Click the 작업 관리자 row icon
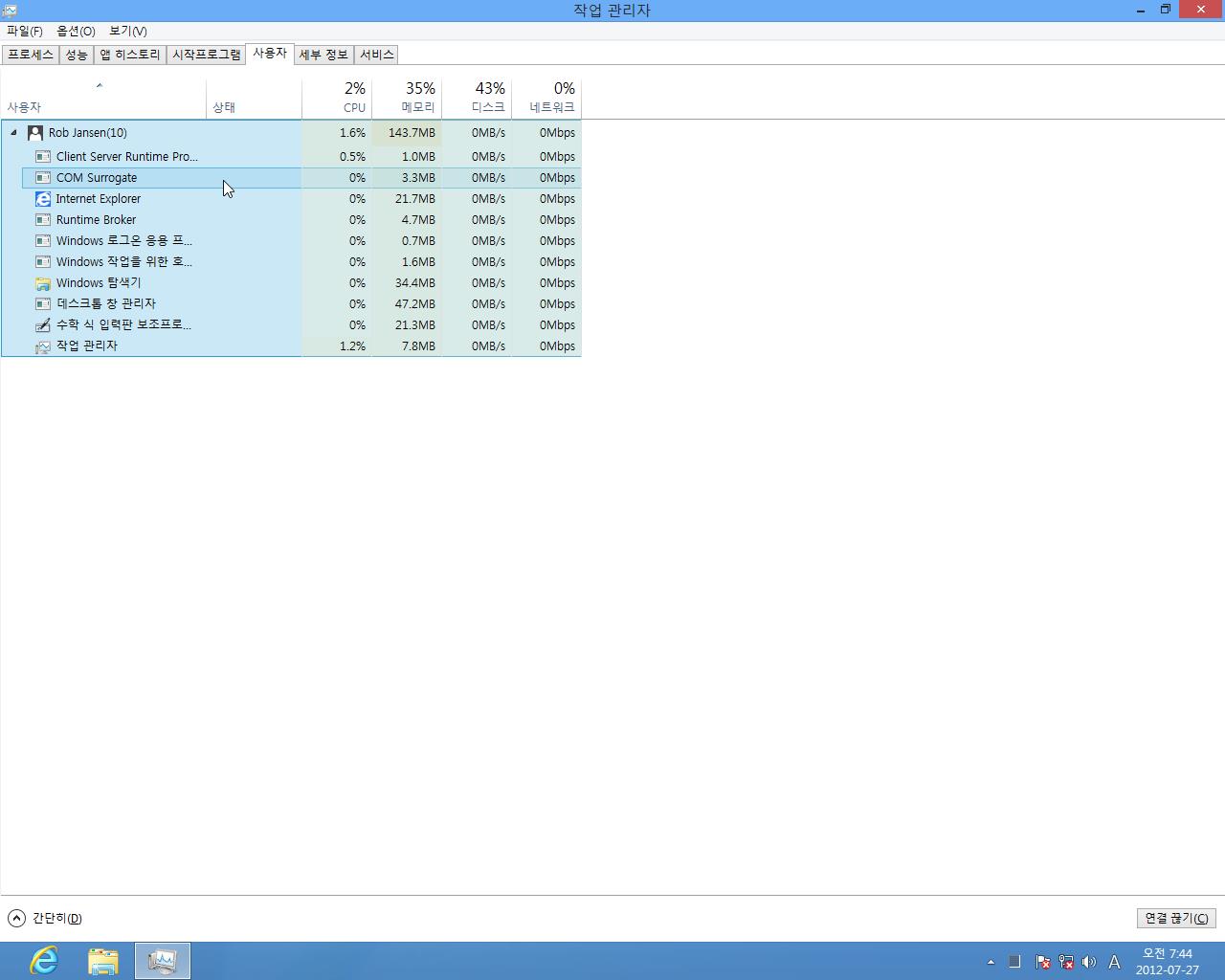1225x980 pixels. pos(43,346)
